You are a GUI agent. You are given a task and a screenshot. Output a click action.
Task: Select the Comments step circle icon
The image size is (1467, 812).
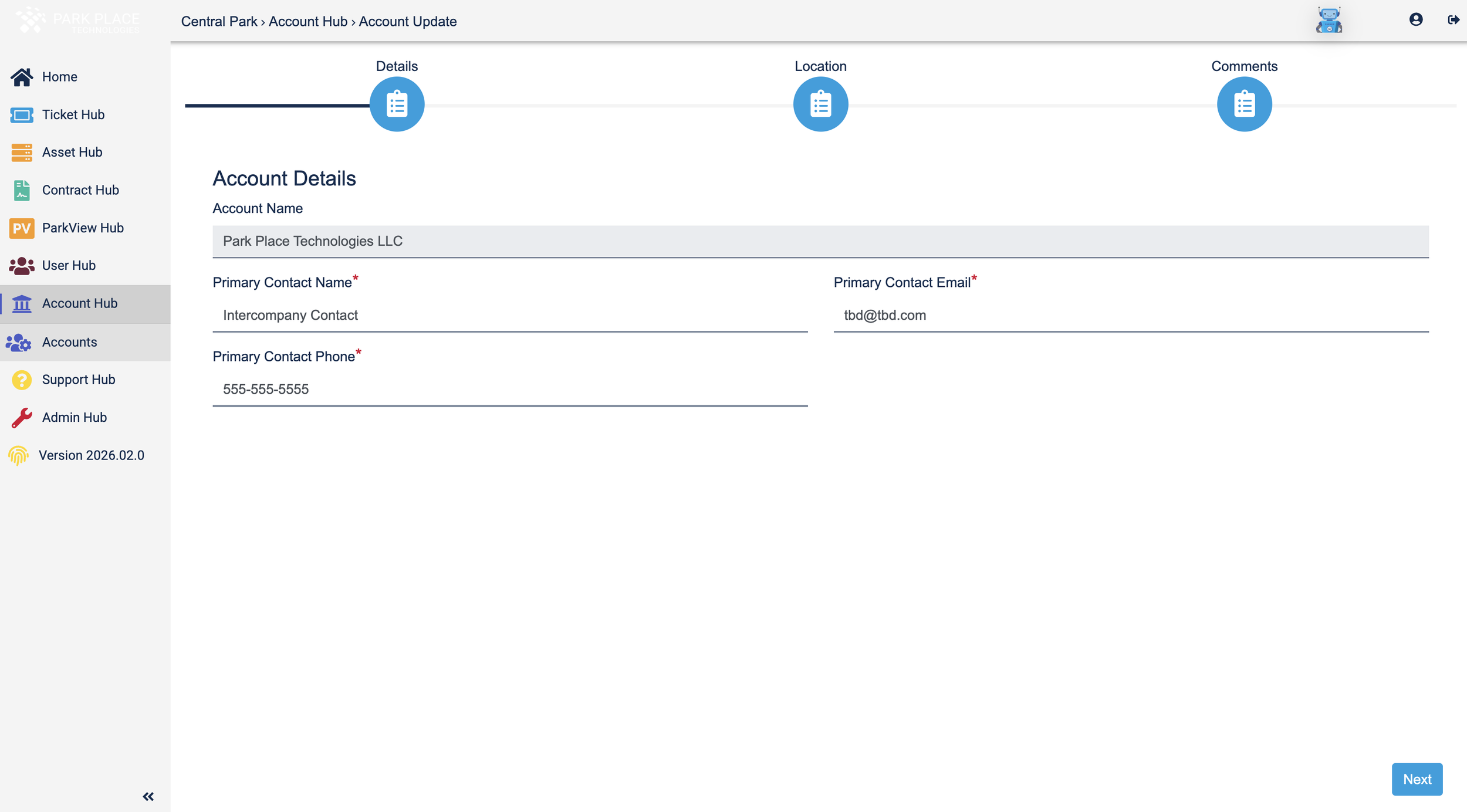coord(1245,104)
